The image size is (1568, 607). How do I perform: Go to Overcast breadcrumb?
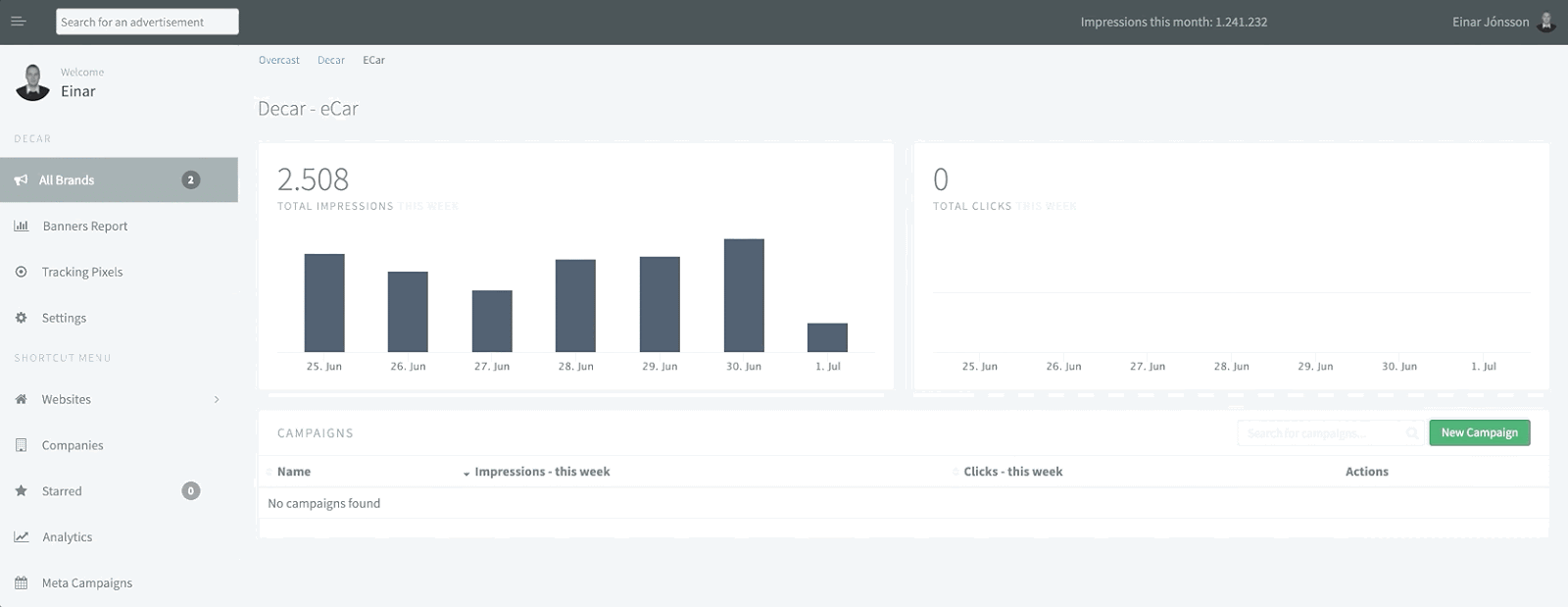pyautogui.click(x=278, y=60)
